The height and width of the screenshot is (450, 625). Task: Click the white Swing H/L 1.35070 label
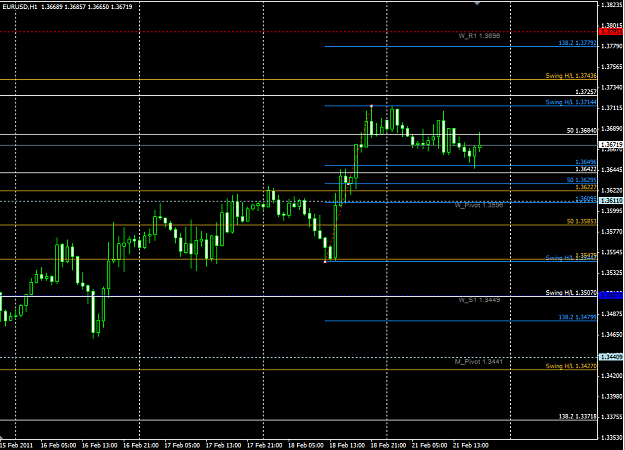click(x=571, y=293)
